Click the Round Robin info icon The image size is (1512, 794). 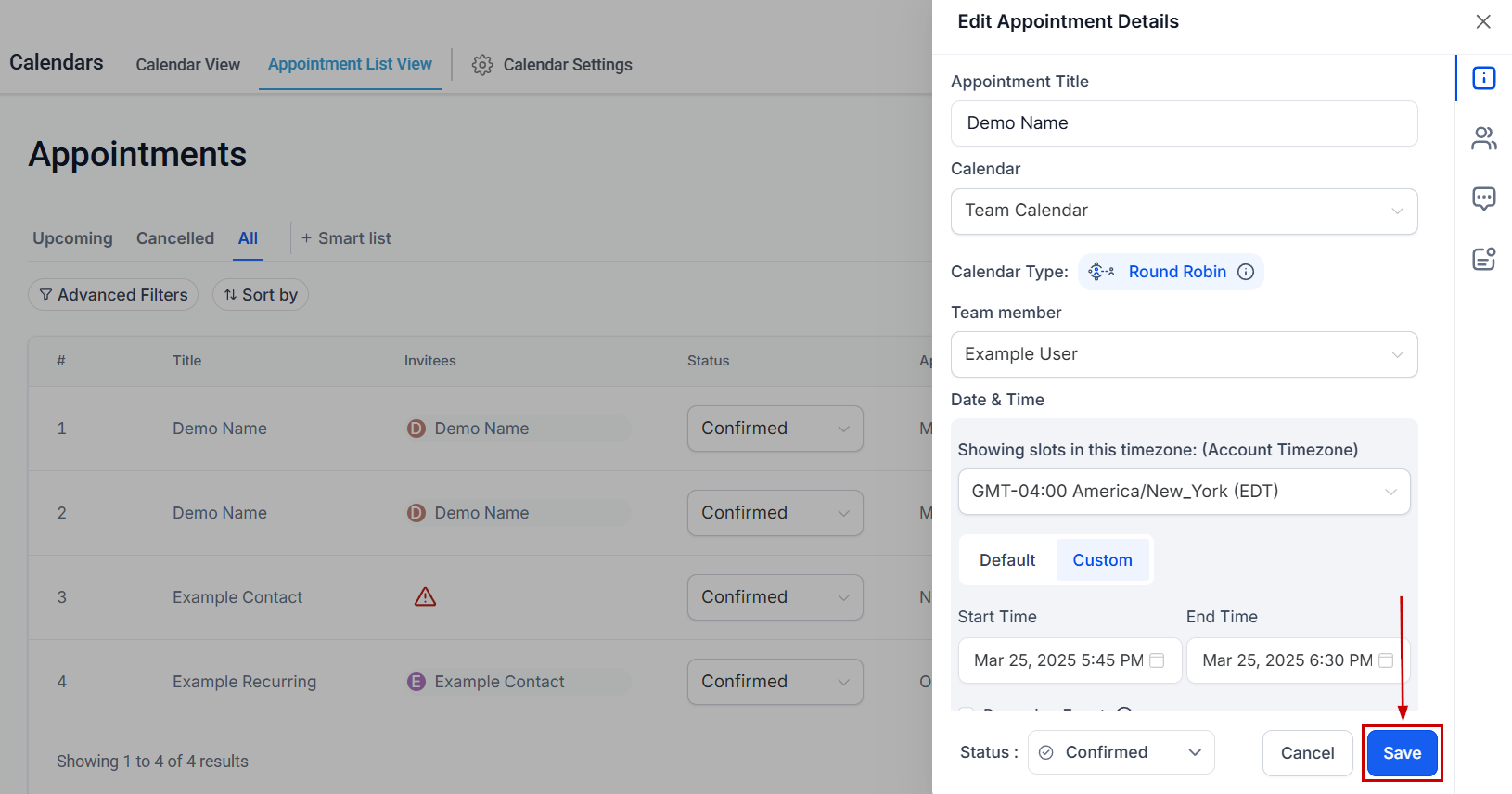click(x=1246, y=272)
